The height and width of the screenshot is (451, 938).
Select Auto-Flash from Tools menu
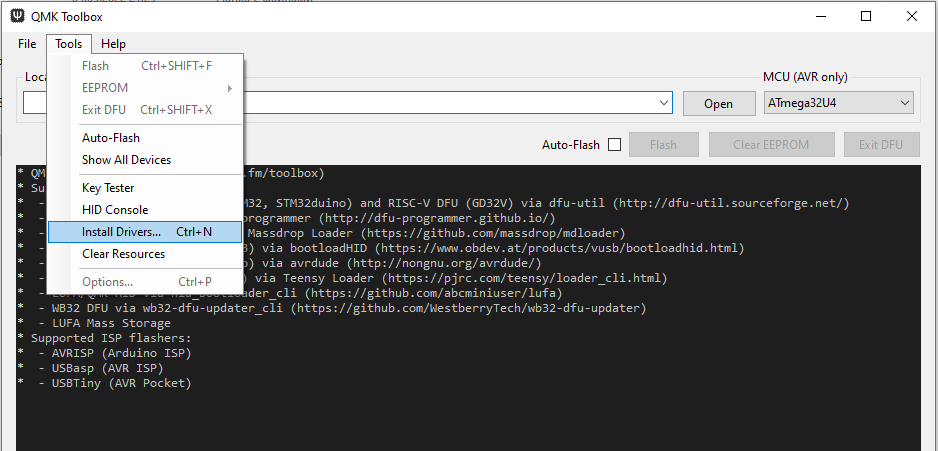point(111,138)
